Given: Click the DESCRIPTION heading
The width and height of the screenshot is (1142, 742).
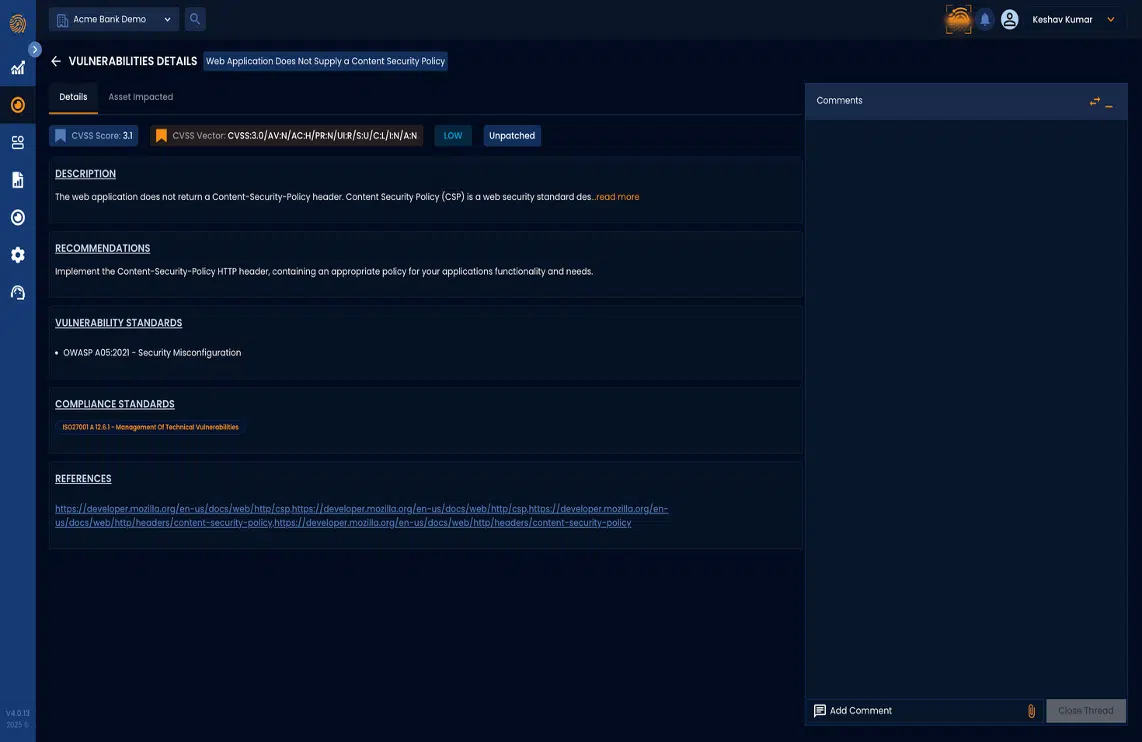Looking at the screenshot, I should pyautogui.click(x=85, y=174).
